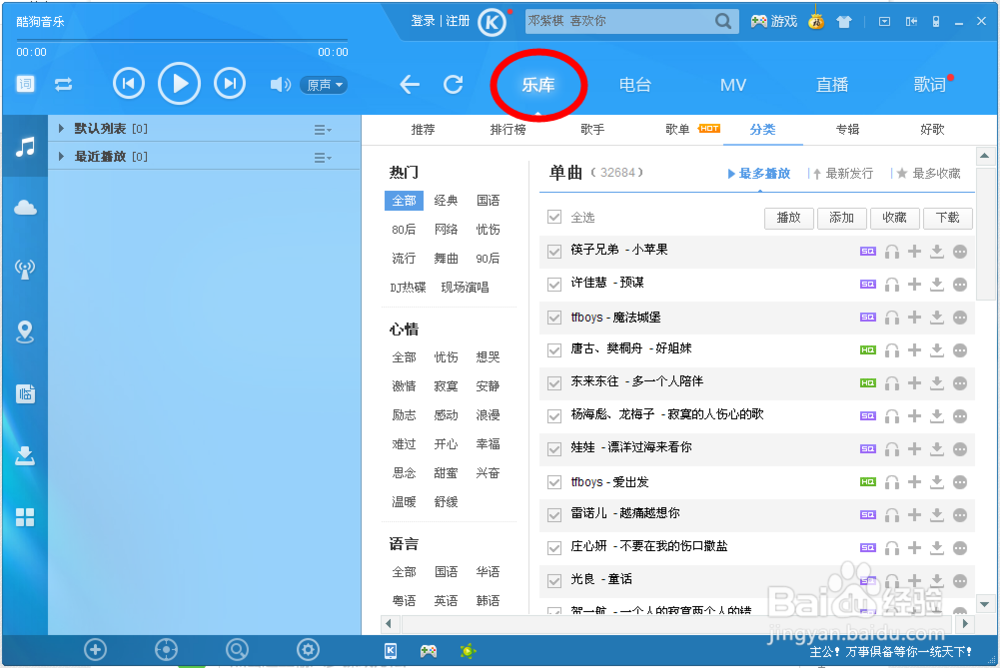This screenshot has width=1000, height=668.
Task: Switch to the 直播 tab
Action: 832,85
